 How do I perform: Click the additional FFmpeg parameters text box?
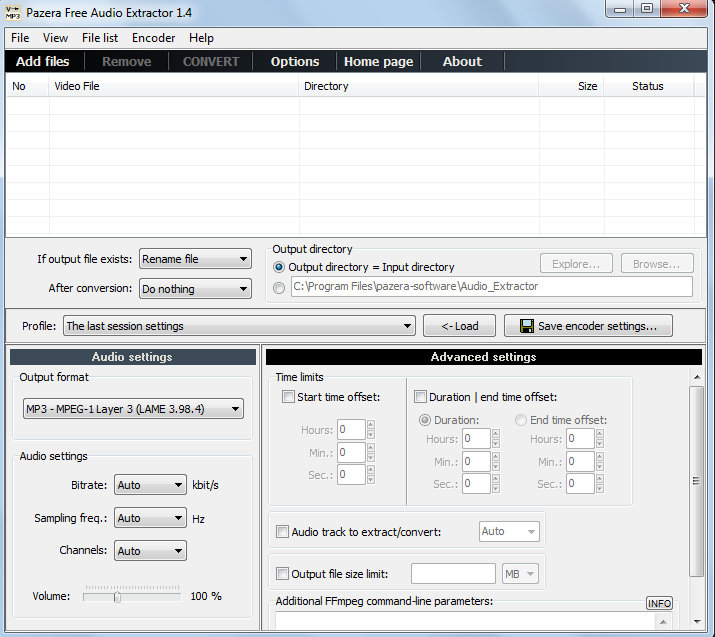[x=465, y=621]
